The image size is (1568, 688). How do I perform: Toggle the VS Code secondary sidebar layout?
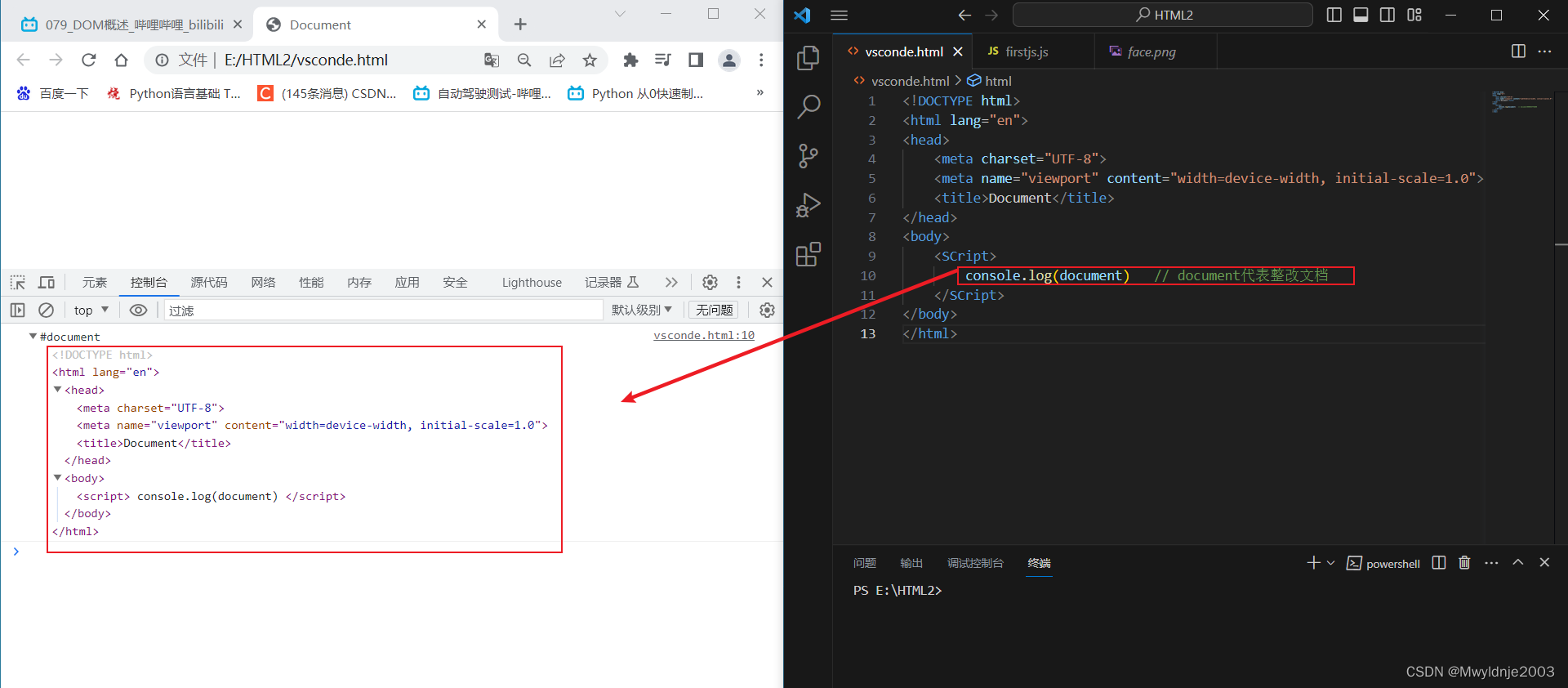[x=1388, y=15]
